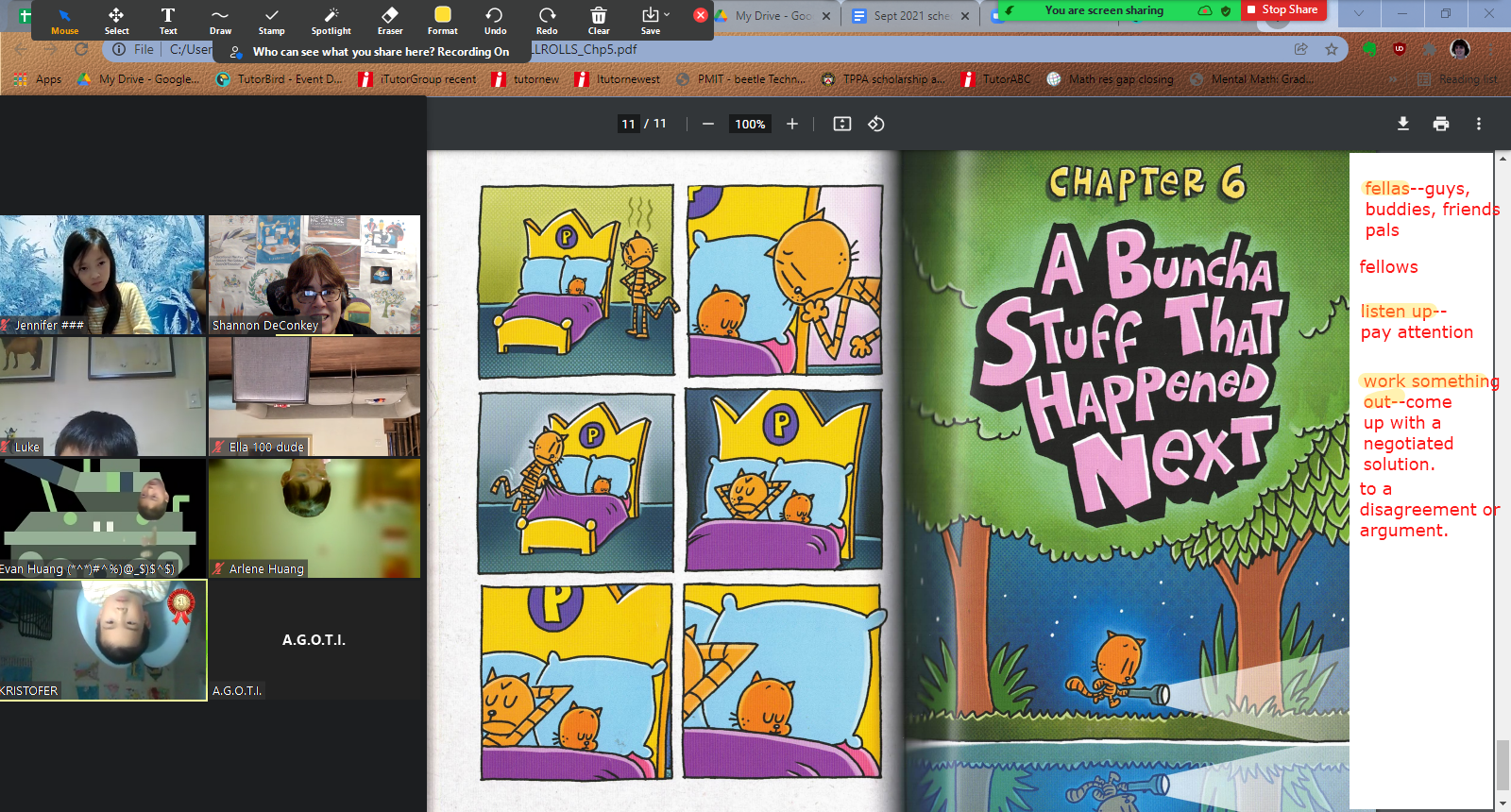Toggle fit to page in PDF viewer
Image resolution: width=1511 pixels, height=812 pixels.
click(842, 124)
